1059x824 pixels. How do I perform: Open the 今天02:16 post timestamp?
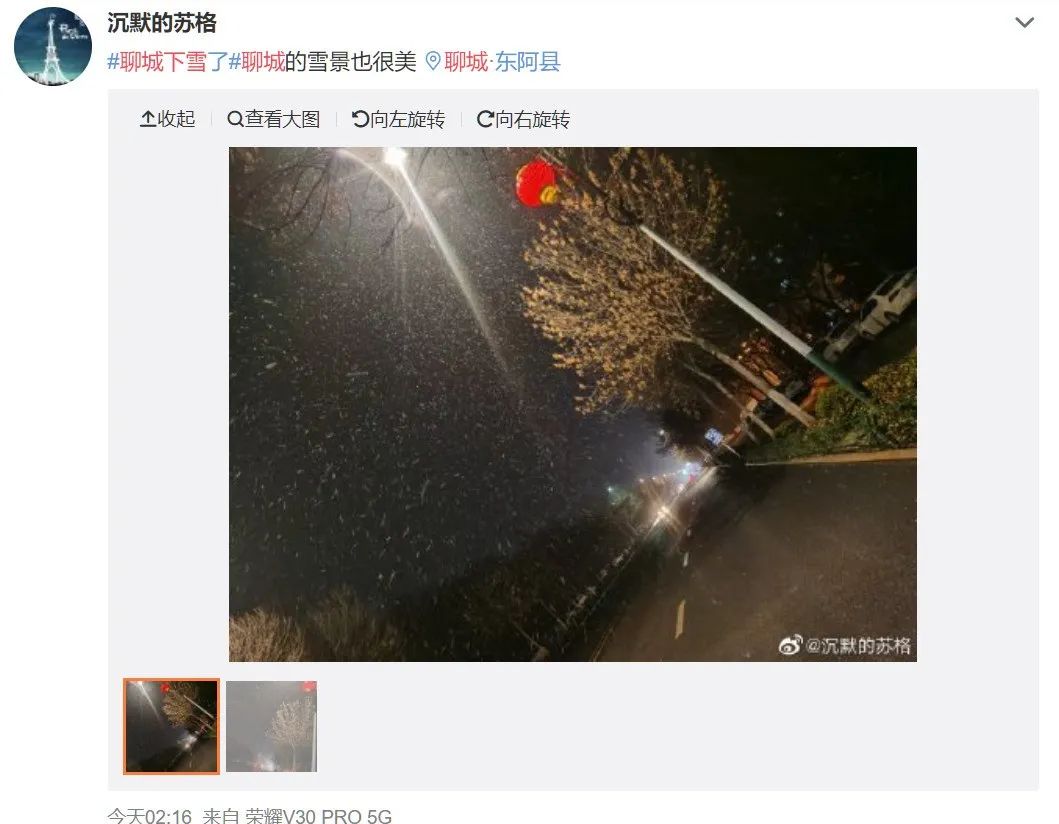[x=149, y=816]
